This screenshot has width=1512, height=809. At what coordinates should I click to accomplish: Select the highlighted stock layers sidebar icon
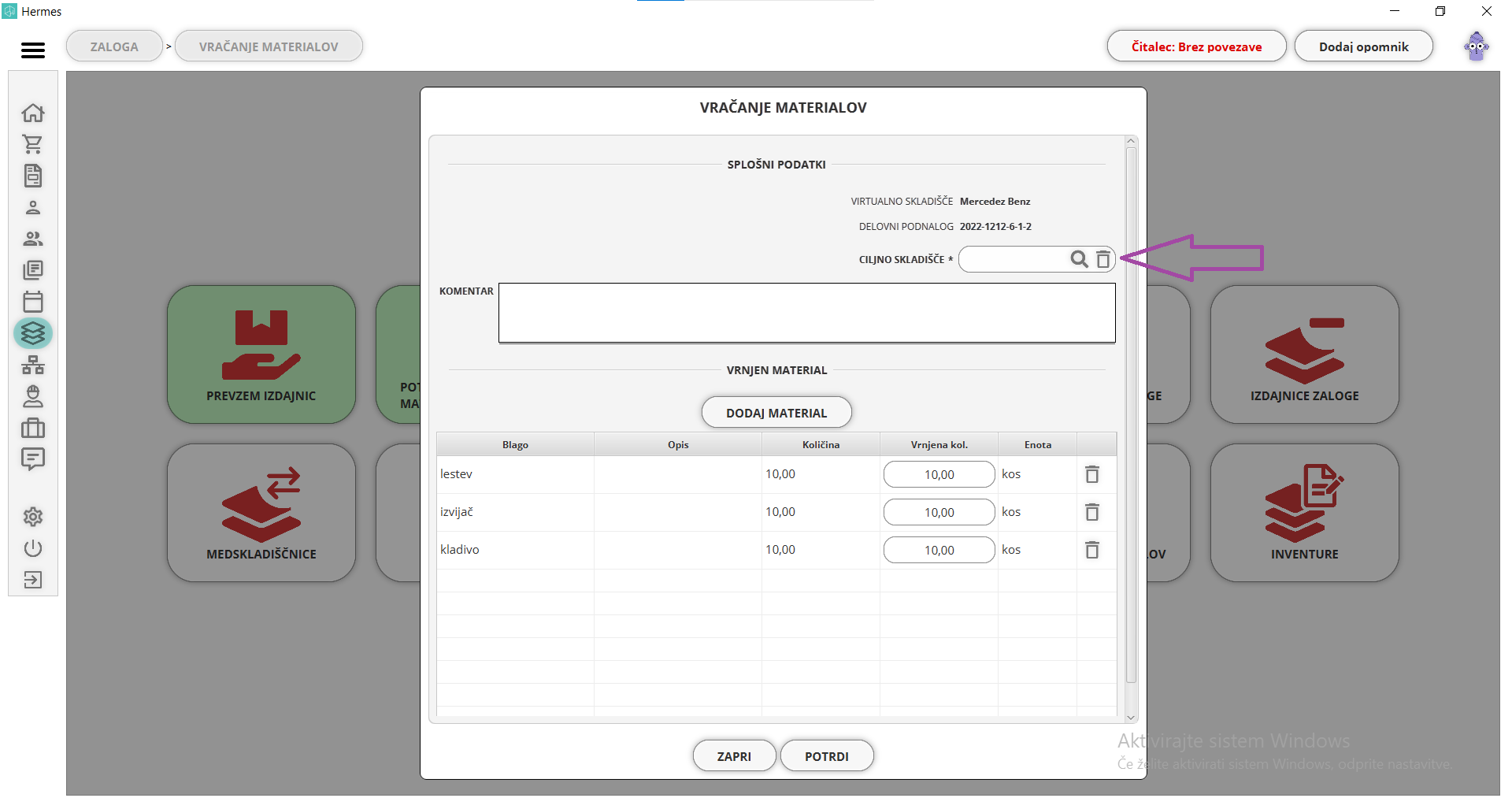tap(33, 333)
